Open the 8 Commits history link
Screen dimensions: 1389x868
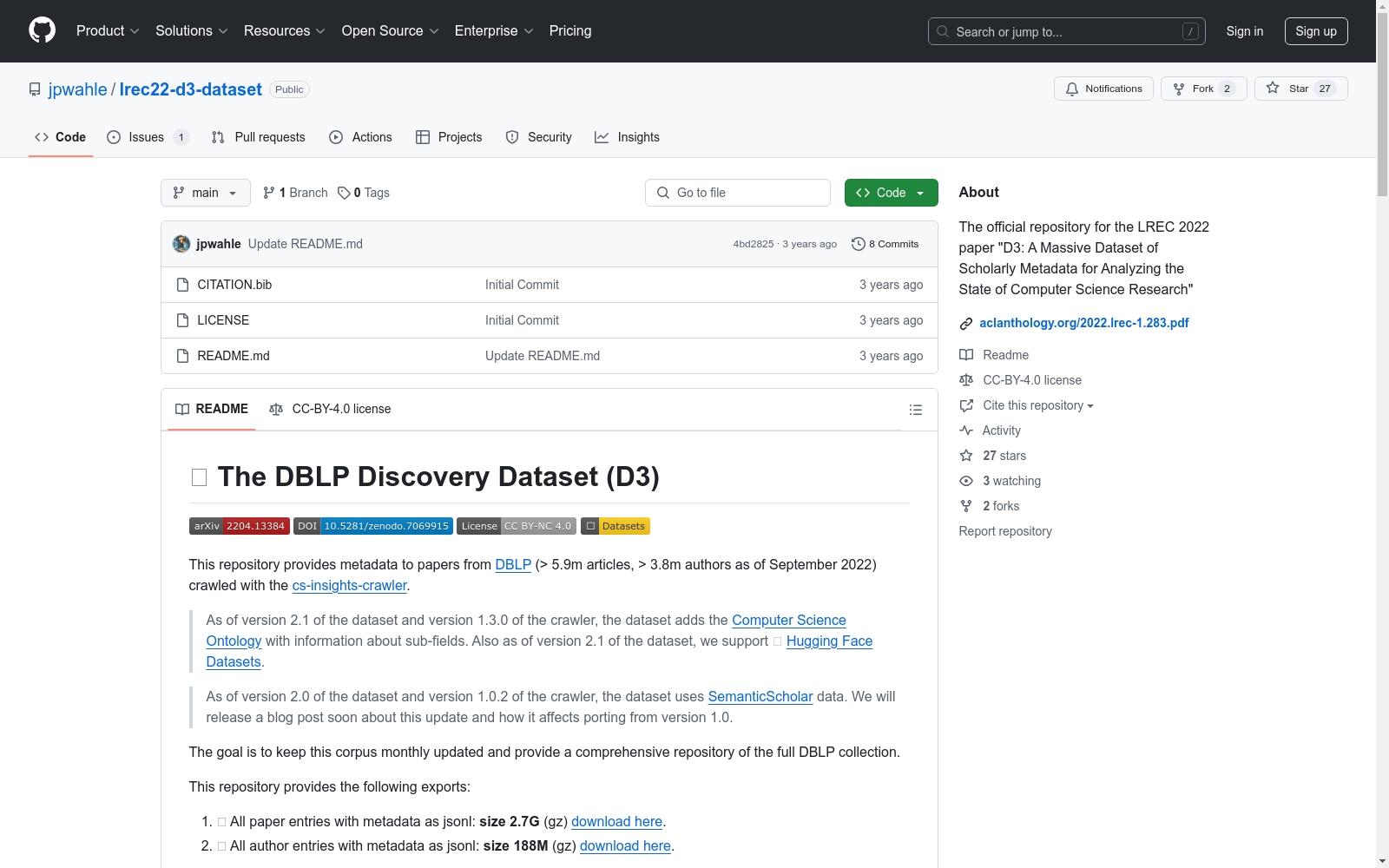tap(885, 244)
